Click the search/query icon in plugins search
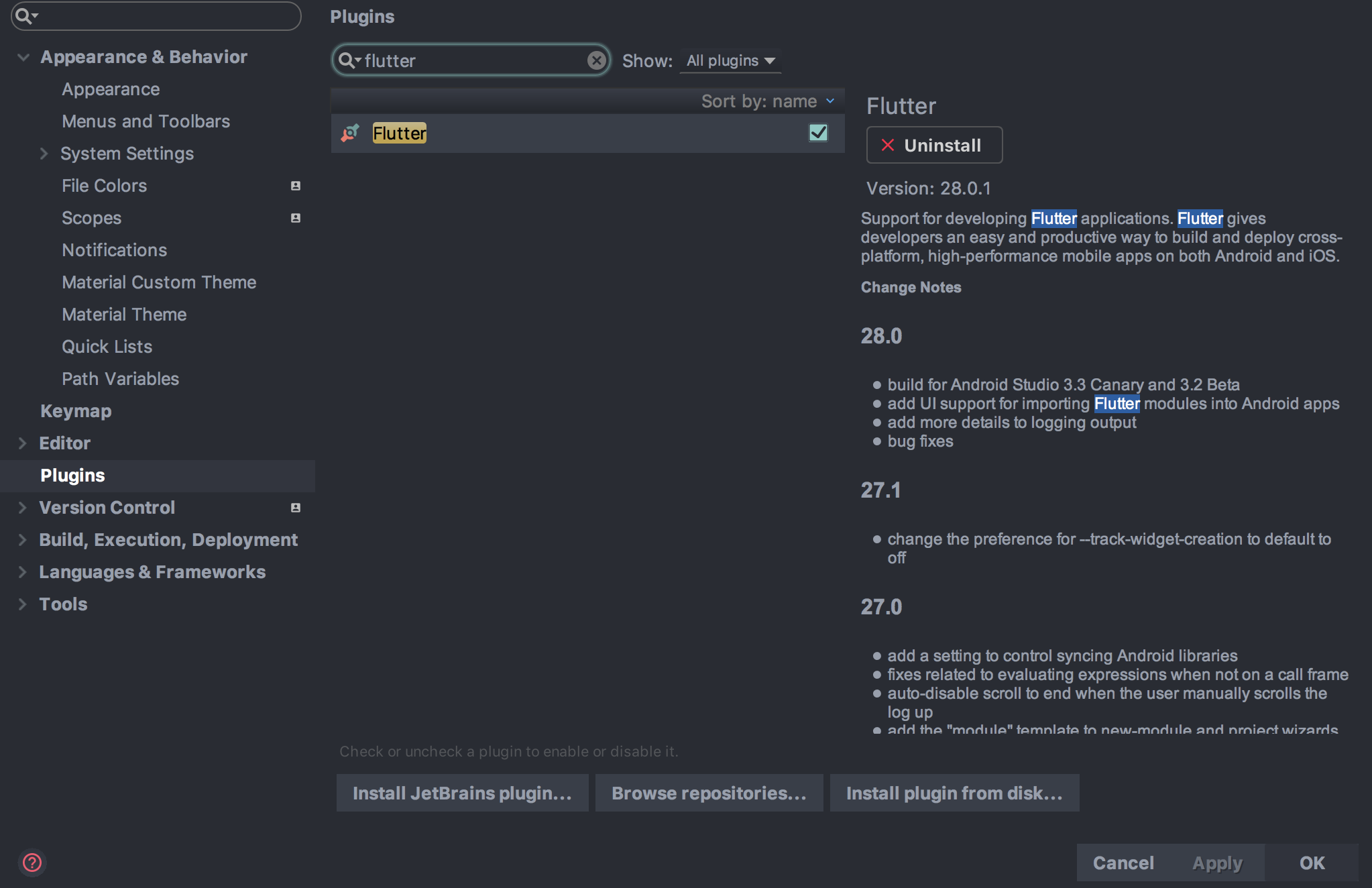The height and width of the screenshot is (888, 1372). click(x=349, y=61)
